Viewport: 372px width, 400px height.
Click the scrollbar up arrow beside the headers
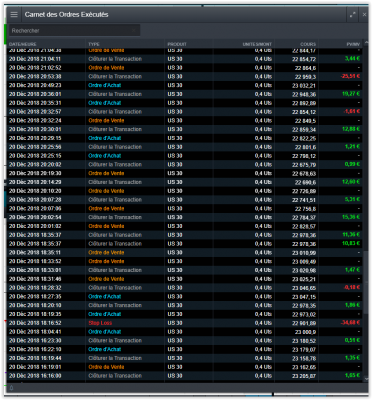click(365, 44)
